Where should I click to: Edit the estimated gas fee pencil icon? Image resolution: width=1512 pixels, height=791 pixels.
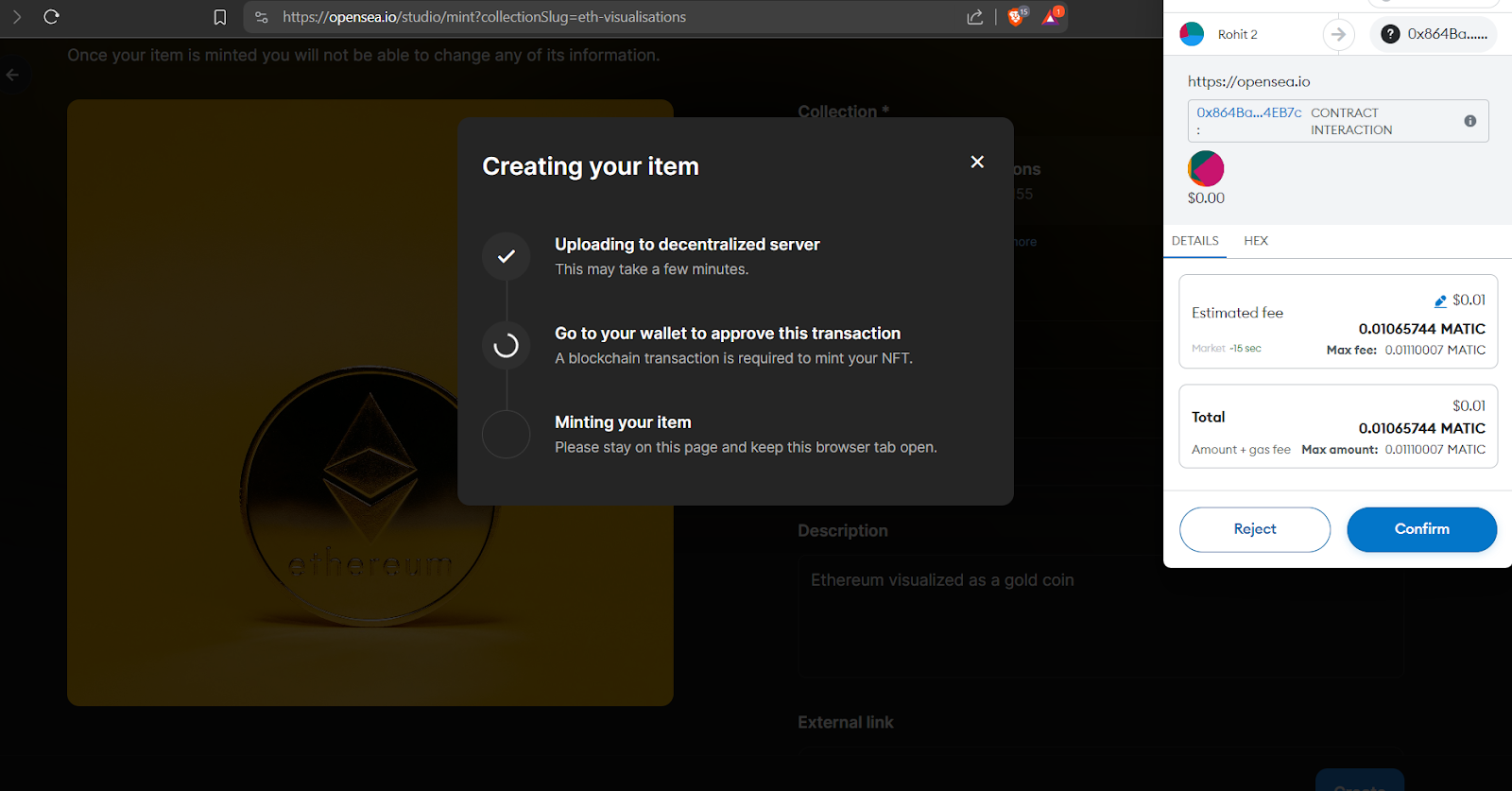pyautogui.click(x=1440, y=301)
